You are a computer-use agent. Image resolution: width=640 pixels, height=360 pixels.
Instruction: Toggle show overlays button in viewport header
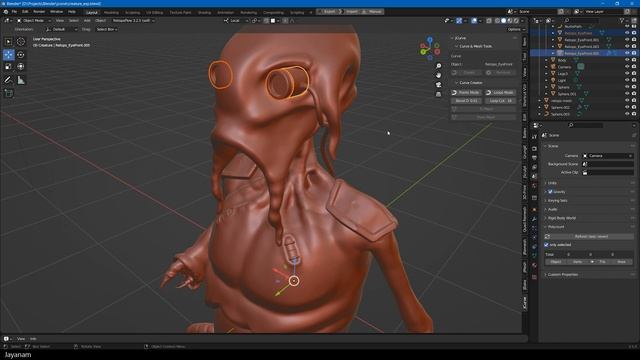(474, 20)
